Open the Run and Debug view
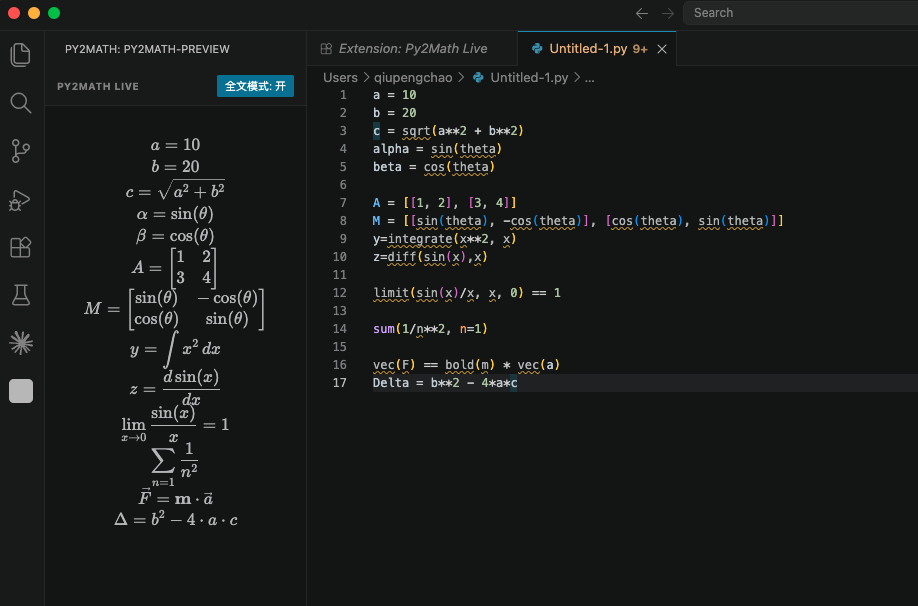Image resolution: width=918 pixels, height=606 pixels. (20, 199)
